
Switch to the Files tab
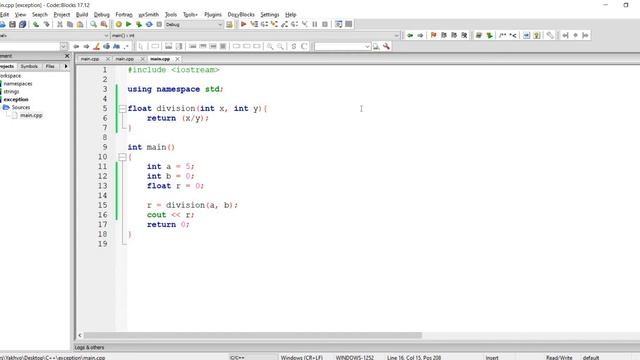pos(50,66)
